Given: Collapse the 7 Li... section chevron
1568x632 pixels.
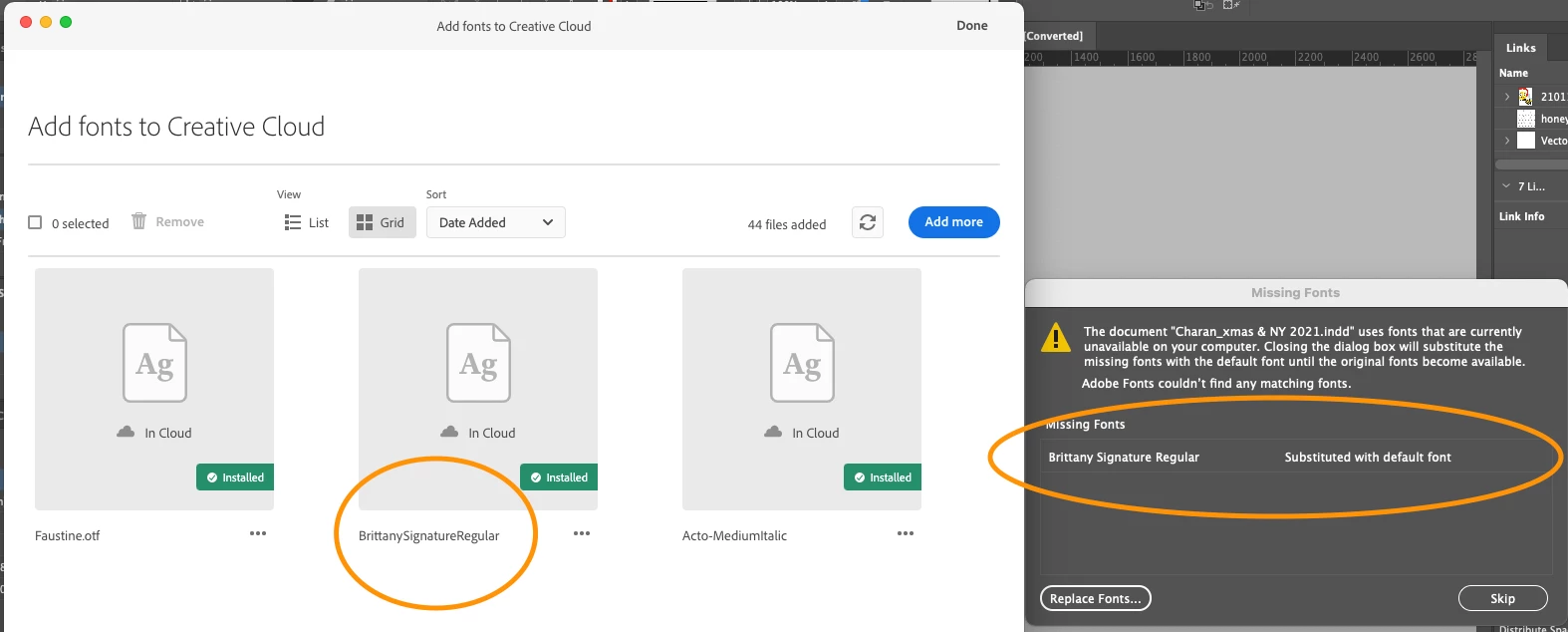Looking at the screenshot, I should pyautogui.click(x=1506, y=186).
